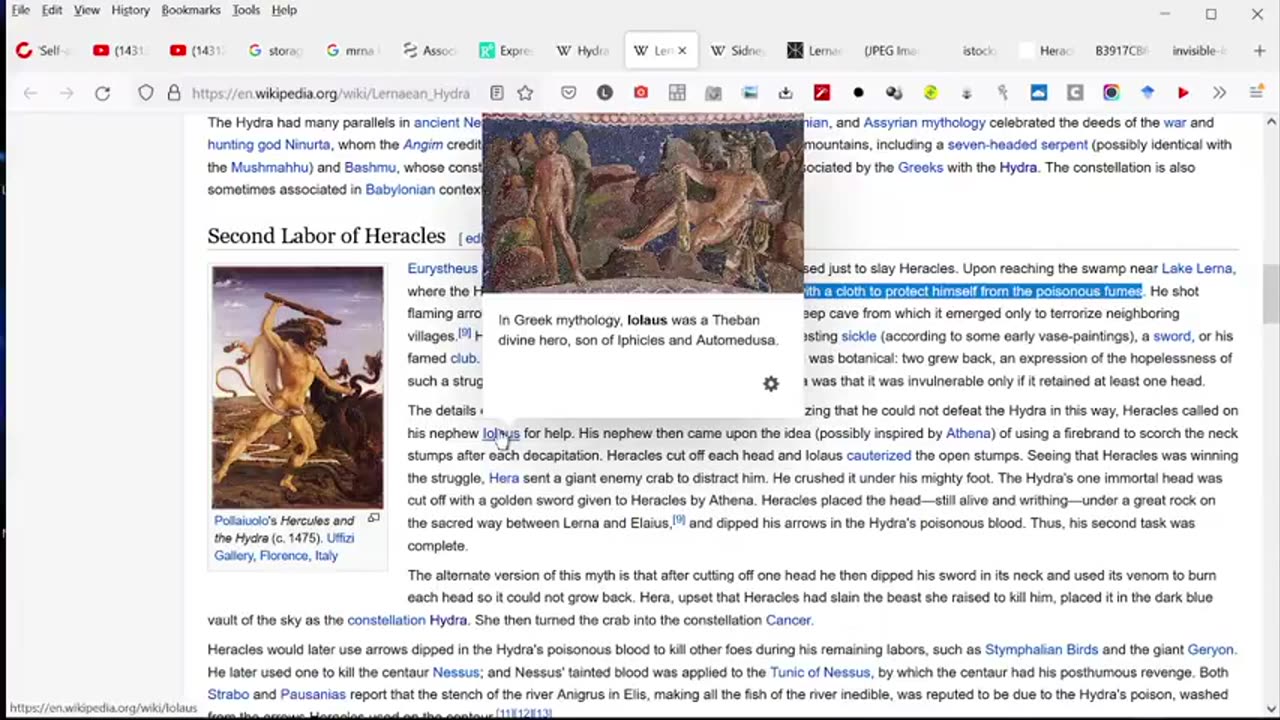Toggle Reader View icon in address bar
This screenshot has height=720, width=1280.
pos(497,93)
